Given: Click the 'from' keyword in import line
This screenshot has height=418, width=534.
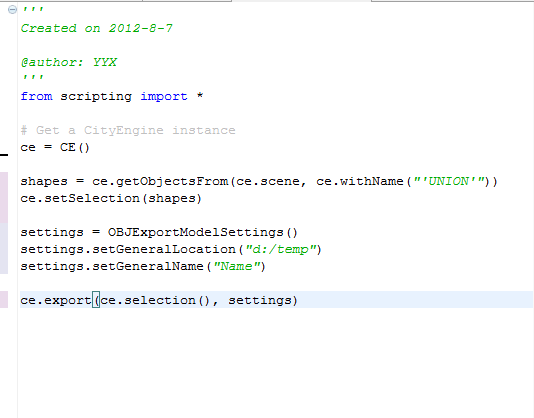Looking at the screenshot, I should tap(36, 96).
